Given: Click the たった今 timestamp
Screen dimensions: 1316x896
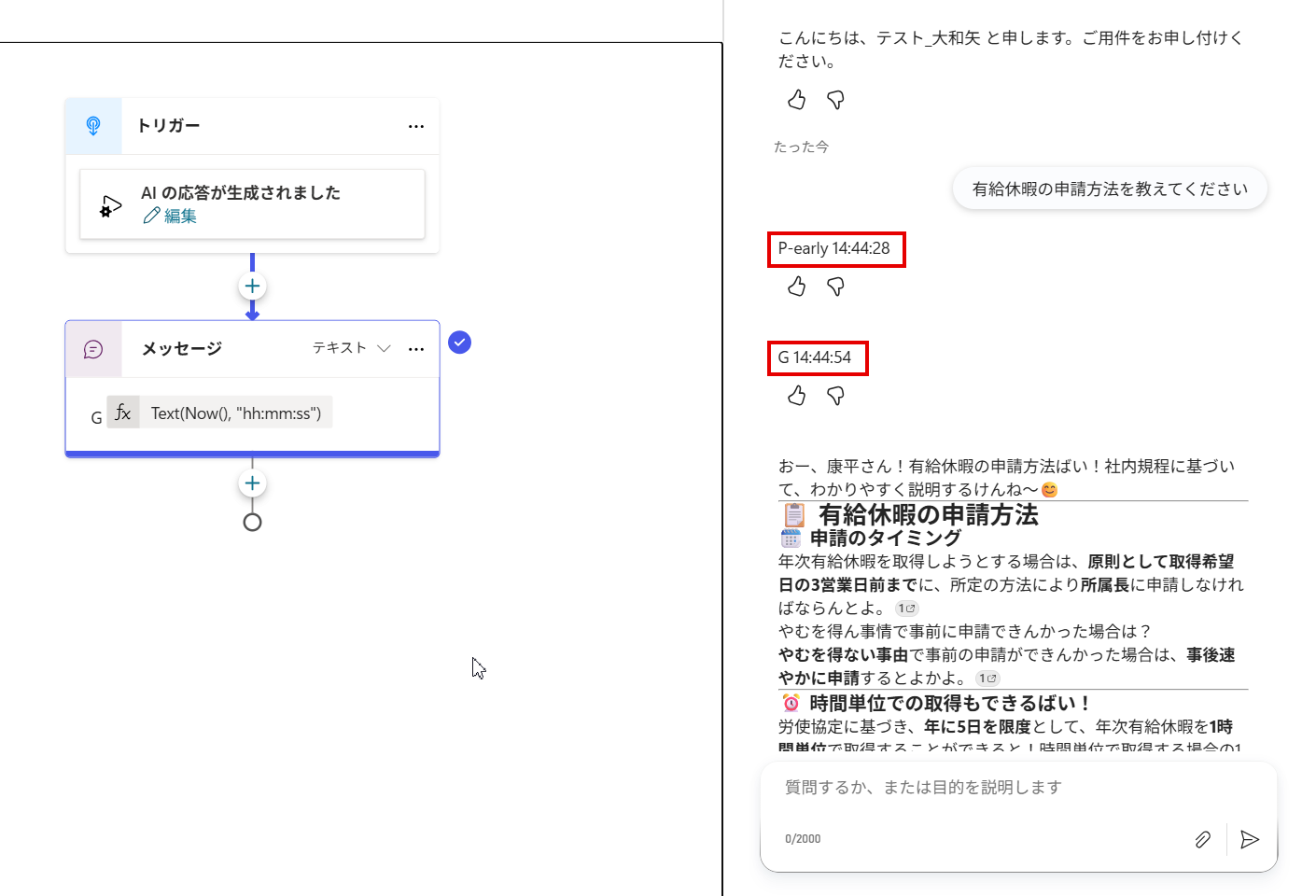Looking at the screenshot, I should coord(801,147).
